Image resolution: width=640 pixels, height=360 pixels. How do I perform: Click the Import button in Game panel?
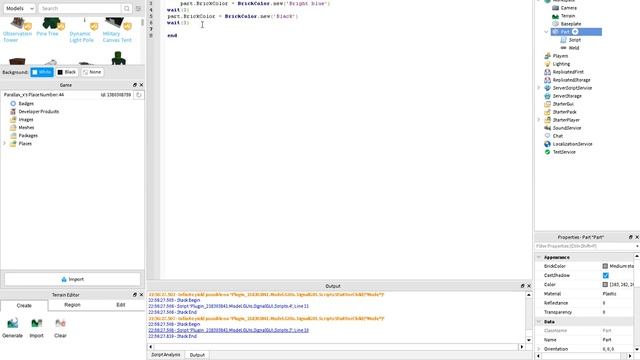pos(72,280)
